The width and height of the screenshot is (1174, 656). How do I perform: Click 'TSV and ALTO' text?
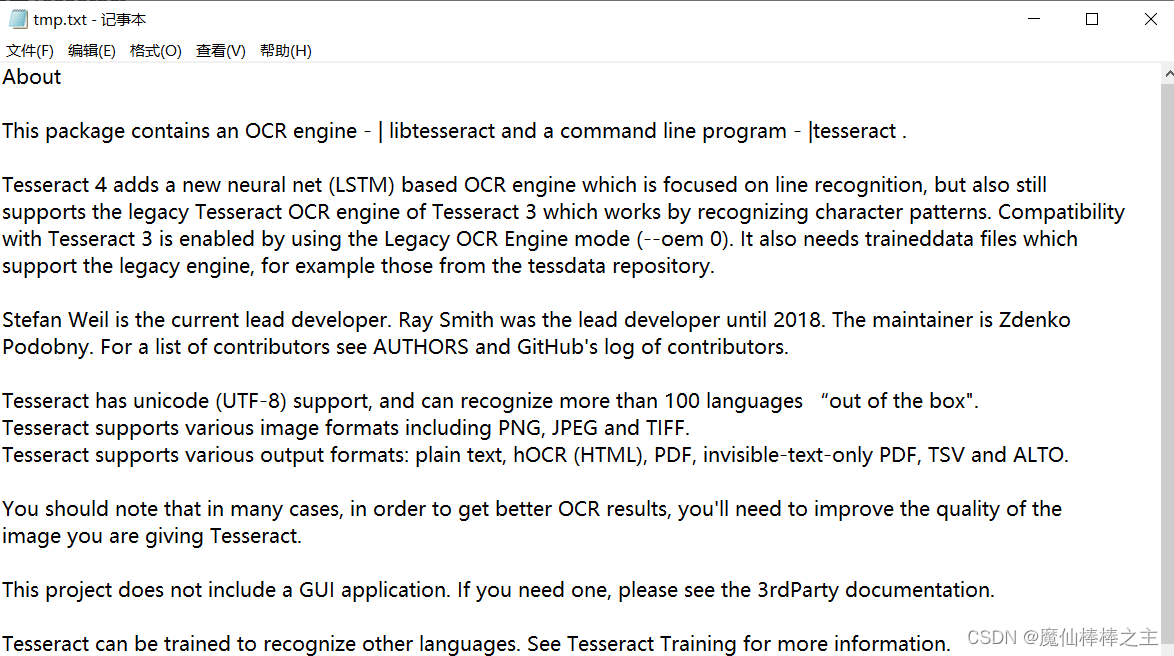(x=996, y=455)
